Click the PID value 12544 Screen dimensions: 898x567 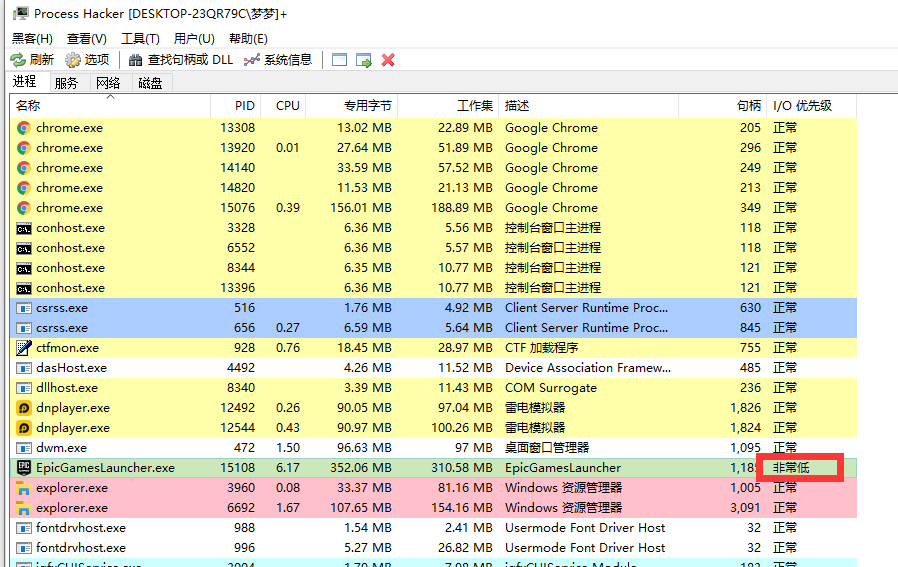tap(238, 428)
